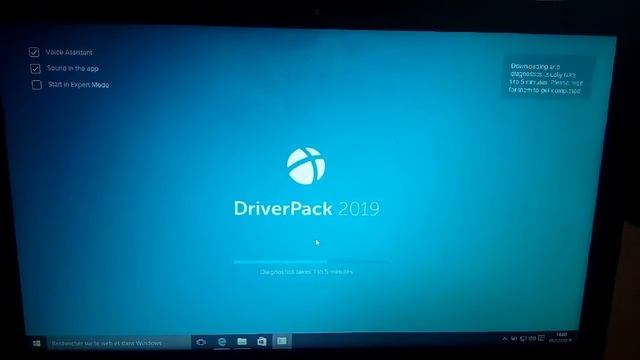Screen dimensions: 640x360
Task: Show hidden system tray icons
Action: 504,339
